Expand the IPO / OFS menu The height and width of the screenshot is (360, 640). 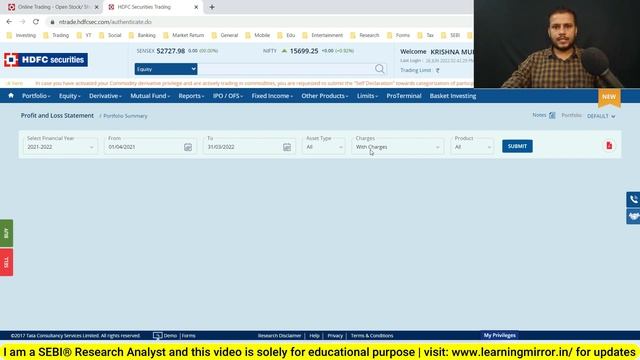click(x=228, y=96)
